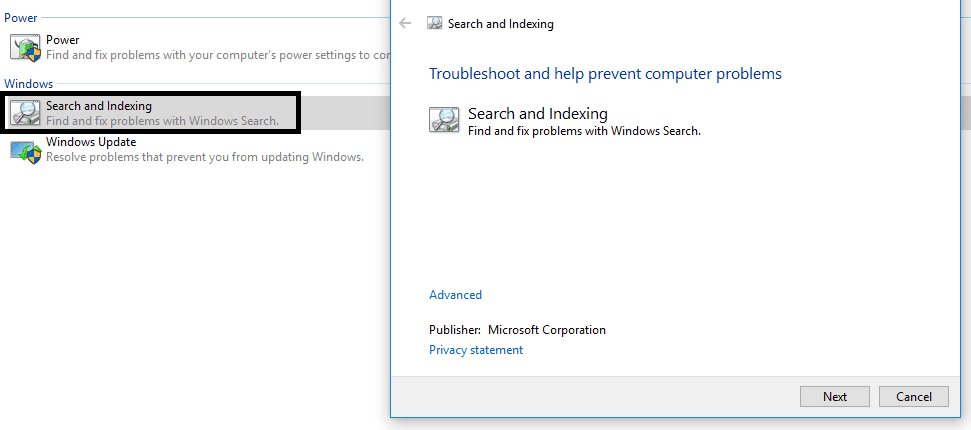971x430 pixels.
Task: Click the wizard title text Search and Indexing
Action: click(501, 23)
